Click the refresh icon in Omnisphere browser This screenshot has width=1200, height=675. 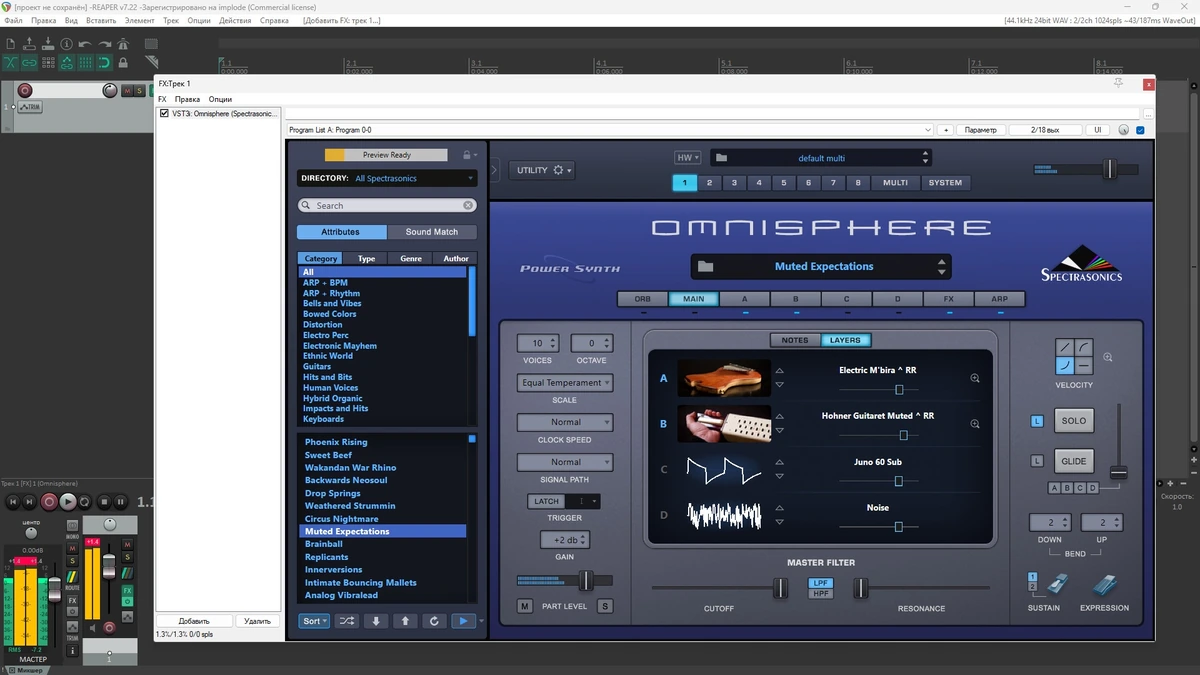click(434, 621)
